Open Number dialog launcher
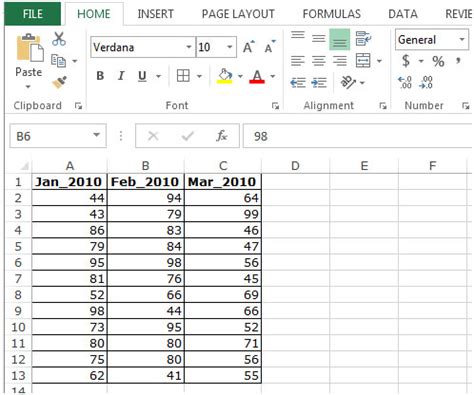Viewport: 474px width, 395px height. [465, 106]
